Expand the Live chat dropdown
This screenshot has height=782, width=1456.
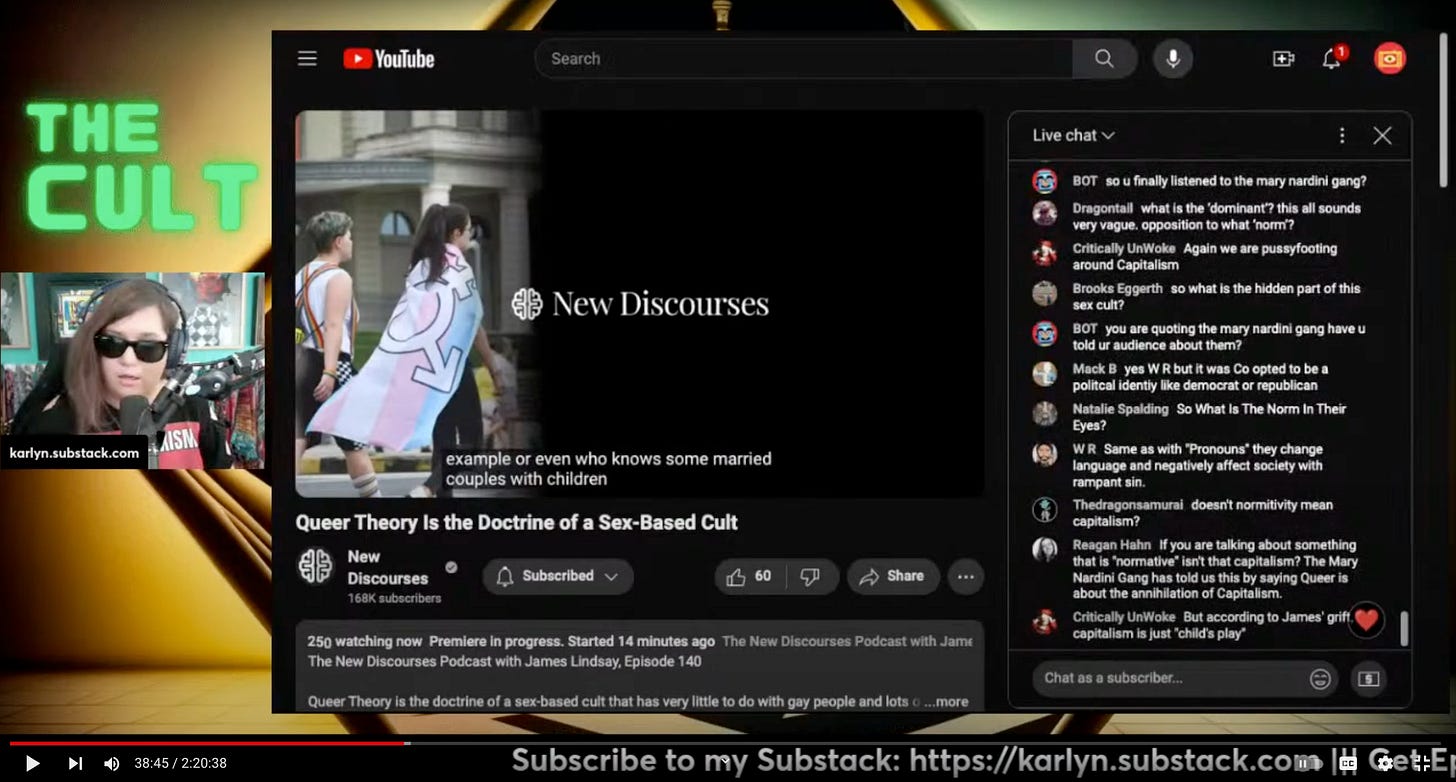[x=1074, y=135]
